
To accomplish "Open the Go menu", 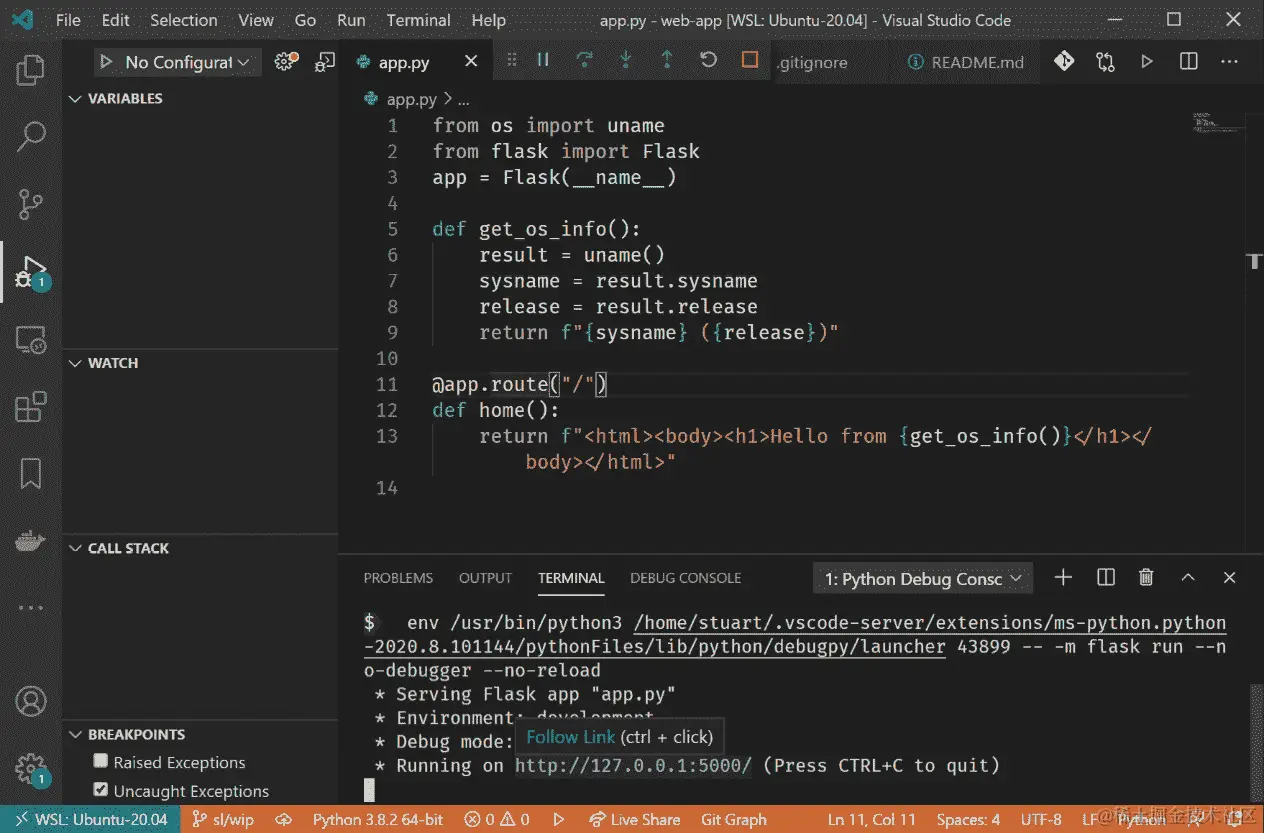I will click(305, 20).
